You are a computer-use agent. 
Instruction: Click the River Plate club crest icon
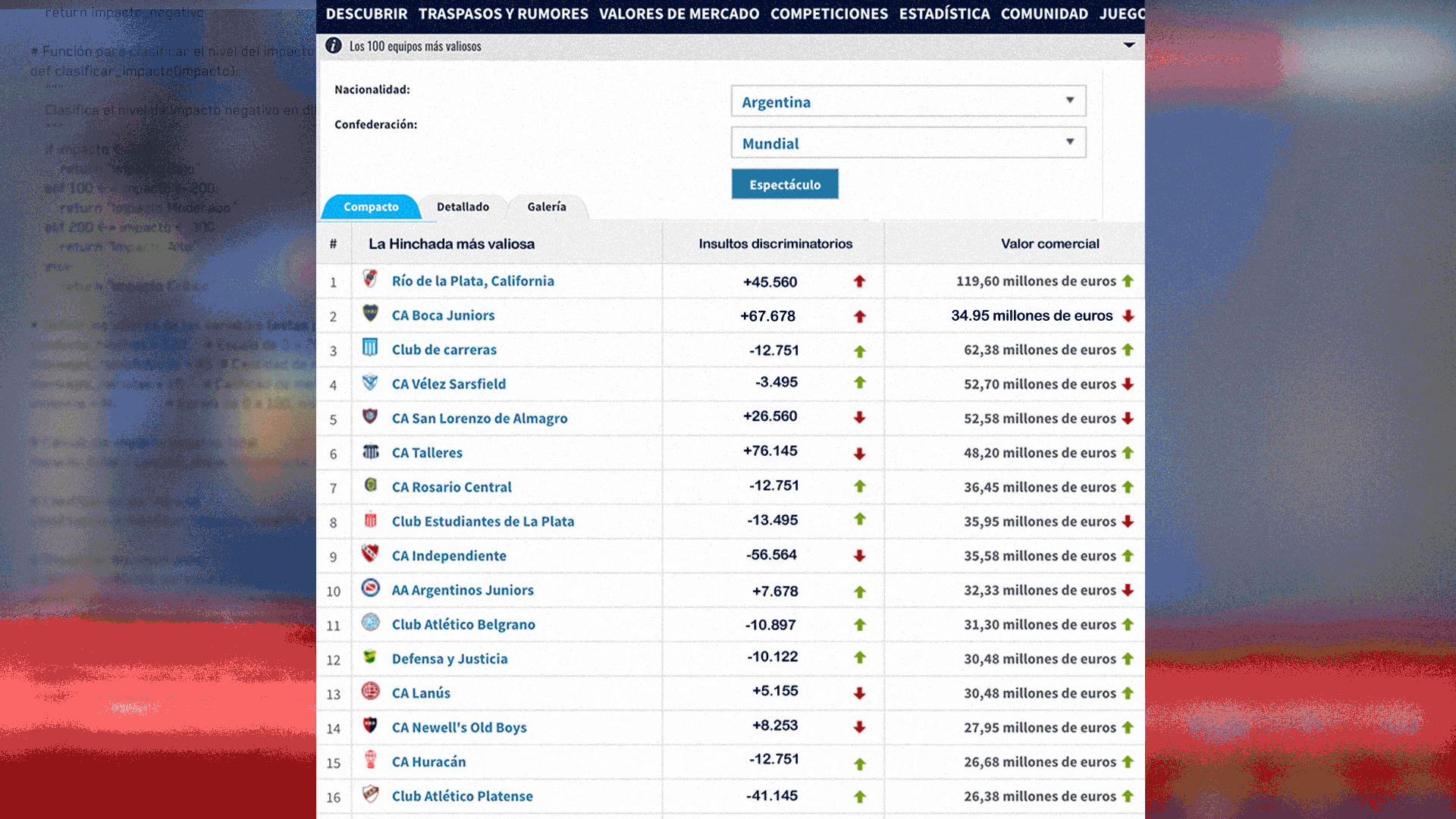pyautogui.click(x=370, y=279)
